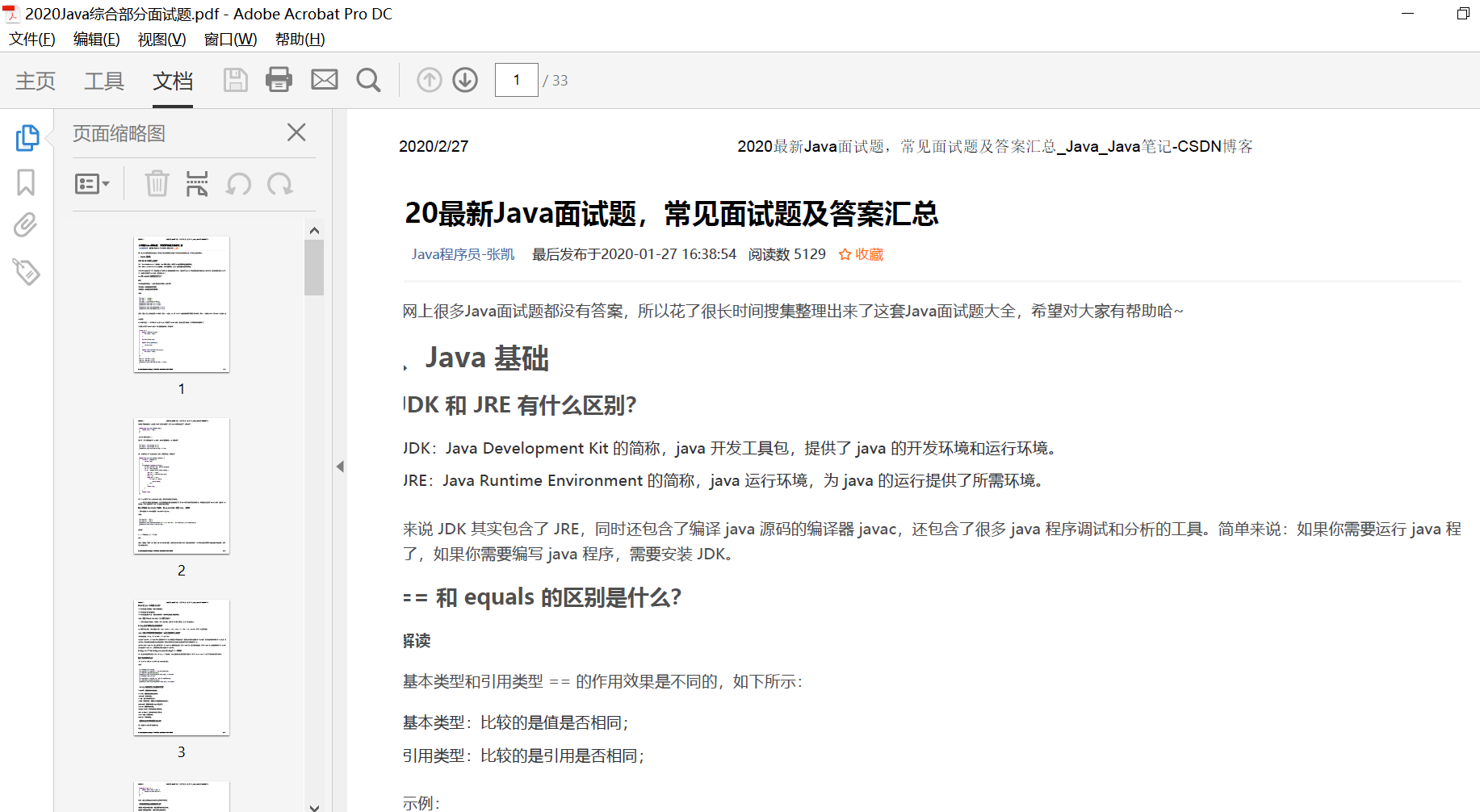Click the 页面缩略图 panel title

click(119, 133)
